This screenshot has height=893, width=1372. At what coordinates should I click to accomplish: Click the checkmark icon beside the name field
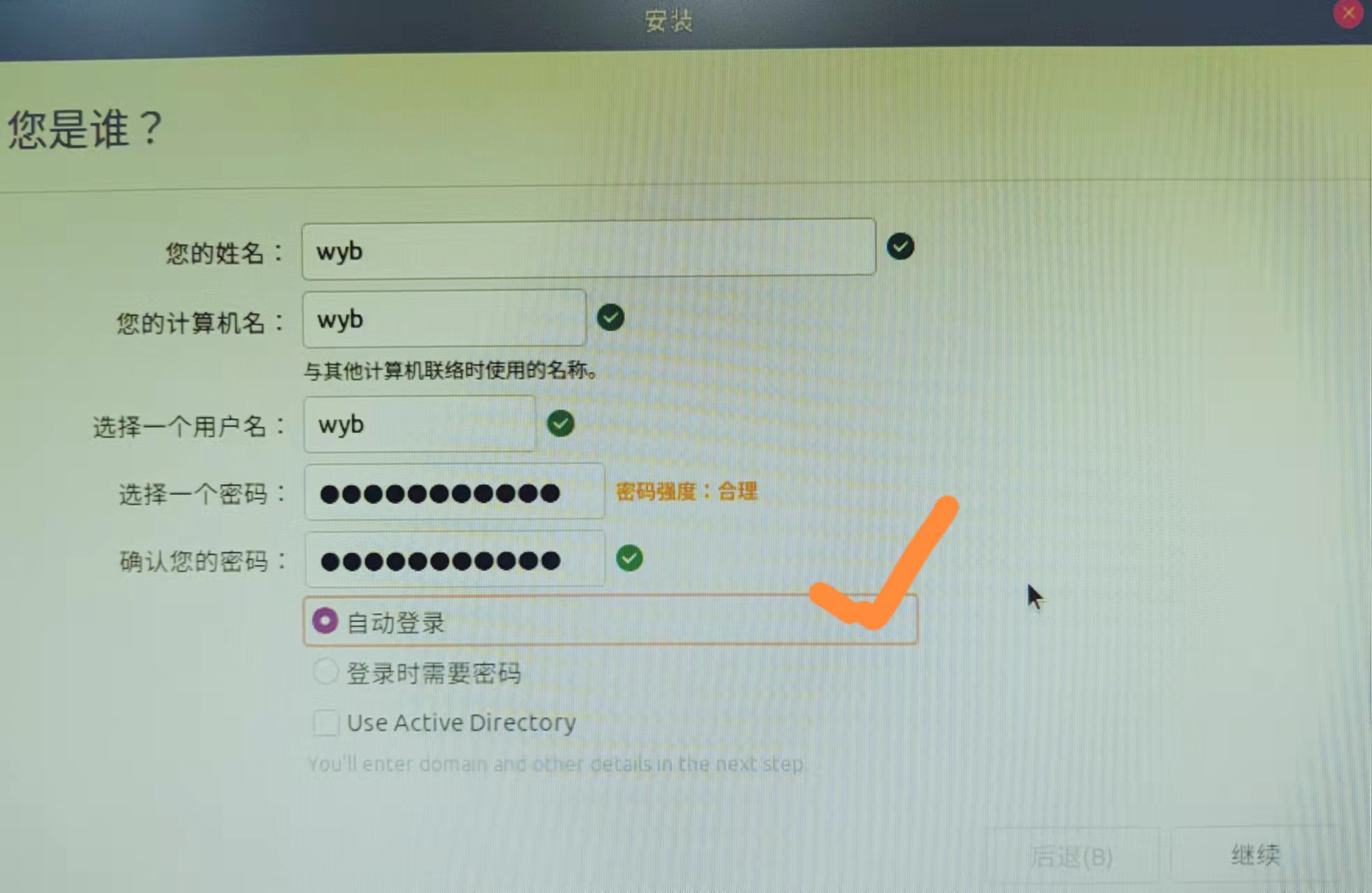(x=900, y=246)
